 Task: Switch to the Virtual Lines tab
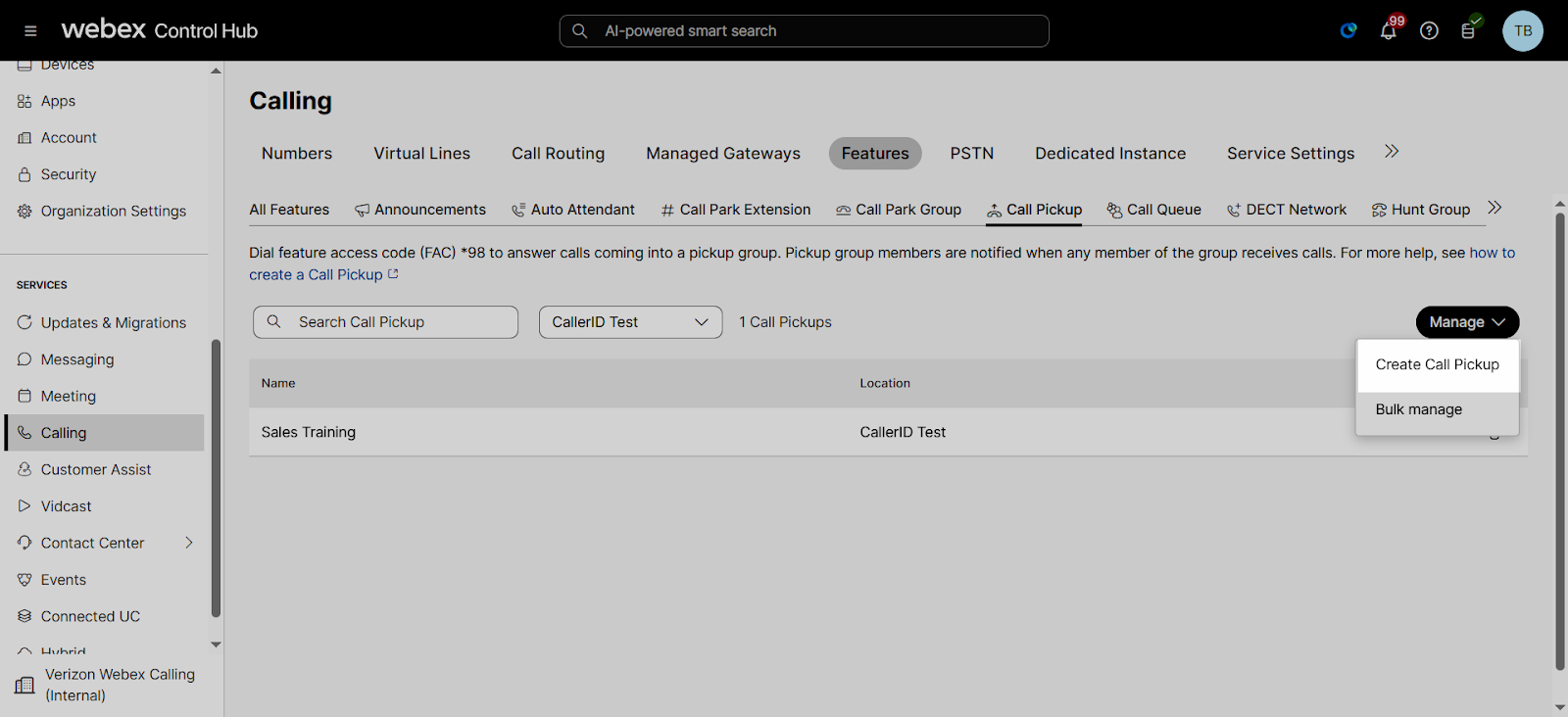coord(421,154)
